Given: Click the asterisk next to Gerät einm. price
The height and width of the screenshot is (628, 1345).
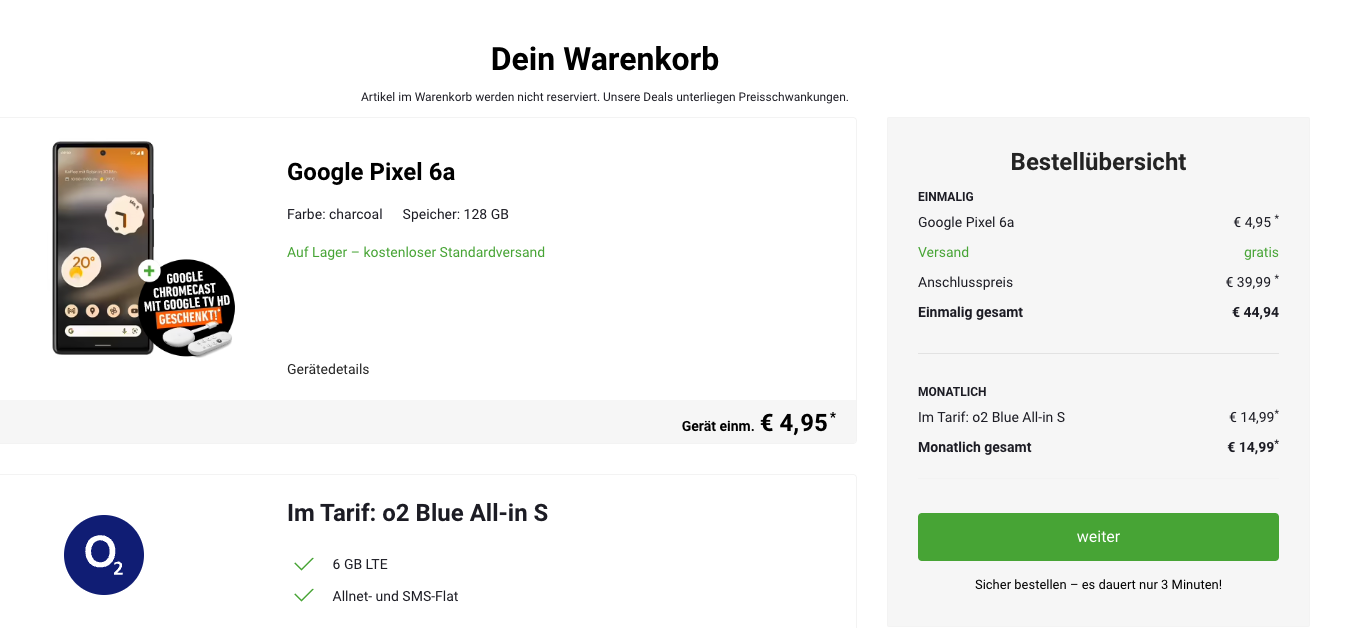Looking at the screenshot, I should point(833,414).
